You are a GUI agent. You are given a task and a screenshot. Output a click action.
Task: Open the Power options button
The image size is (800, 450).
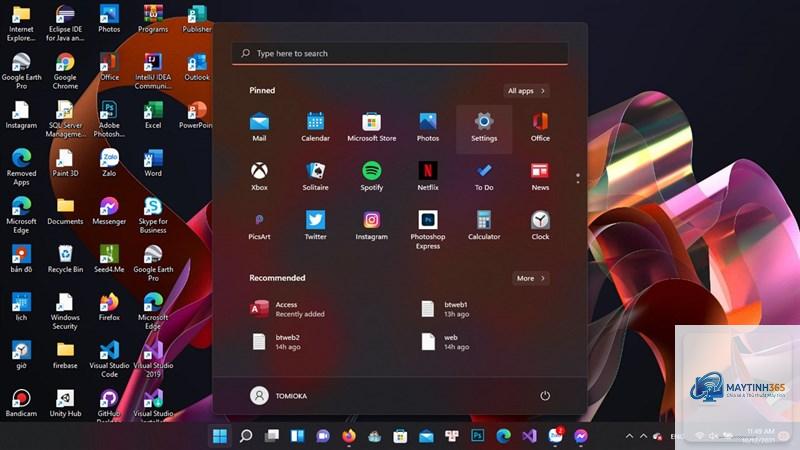tap(545, 395)
